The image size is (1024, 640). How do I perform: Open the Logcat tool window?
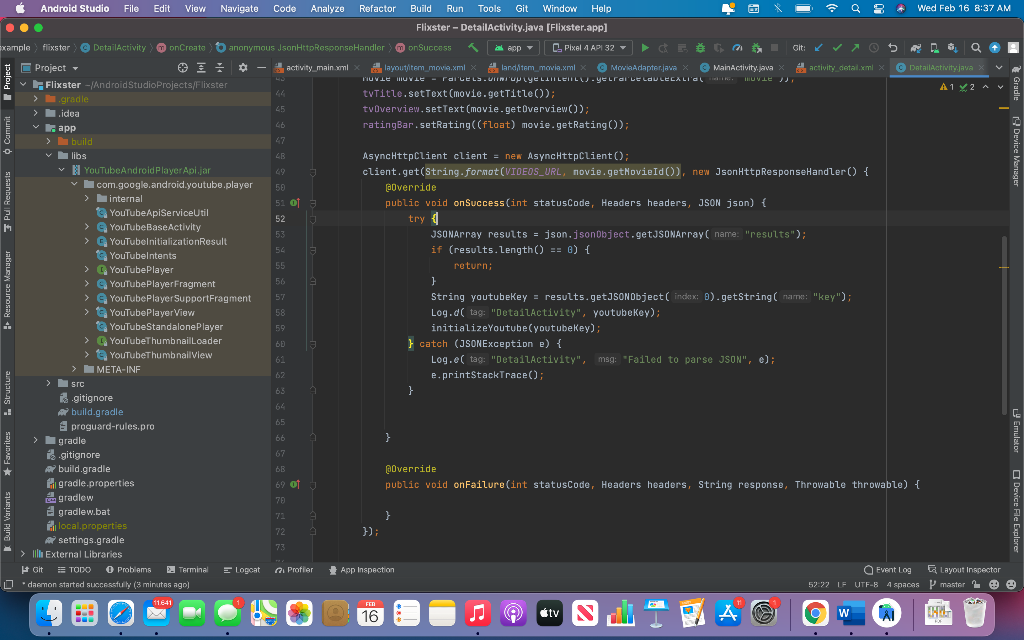242,570
